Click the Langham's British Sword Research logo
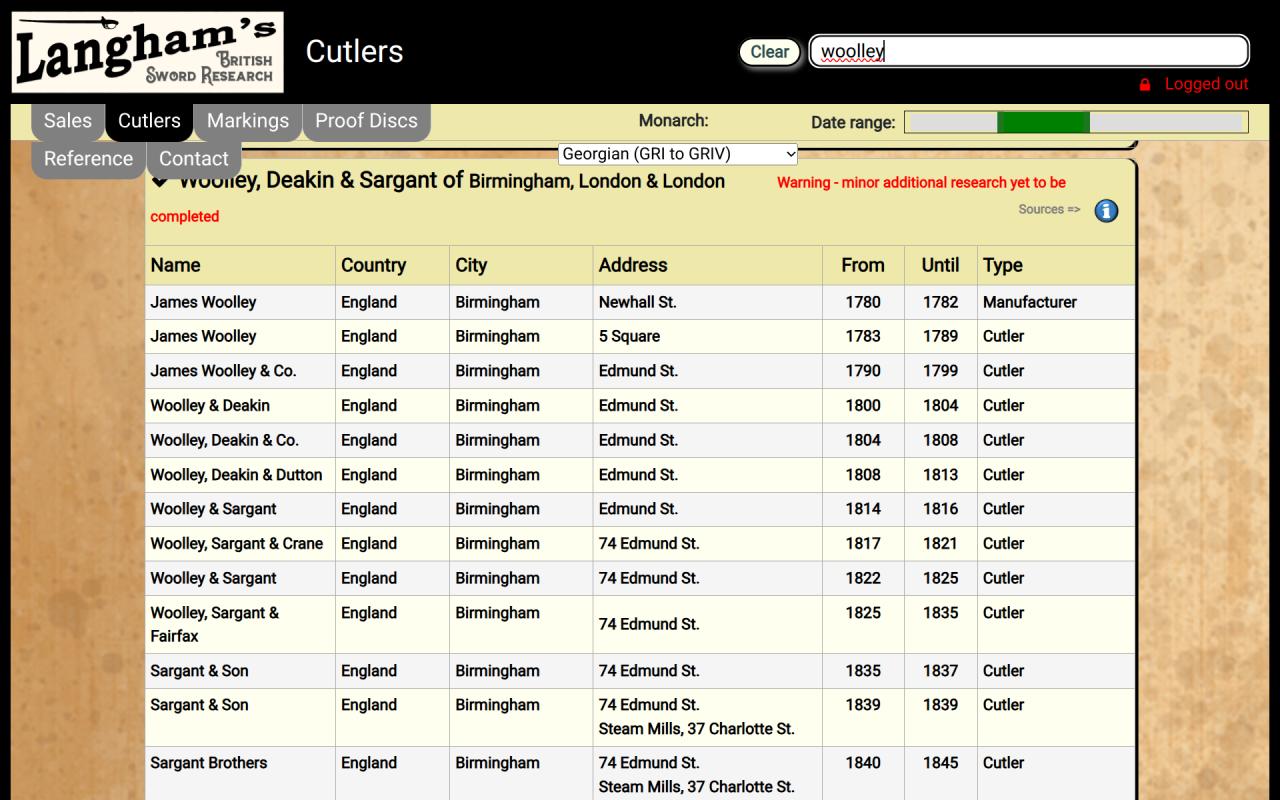Image resolution: width=1280 pixels, height=800 pixels. [148, 52]
